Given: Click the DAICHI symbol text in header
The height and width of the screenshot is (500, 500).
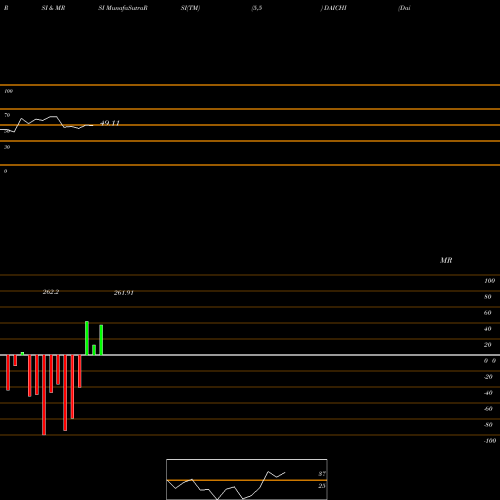Looking at the screenshot, I should tap(335, 8).
